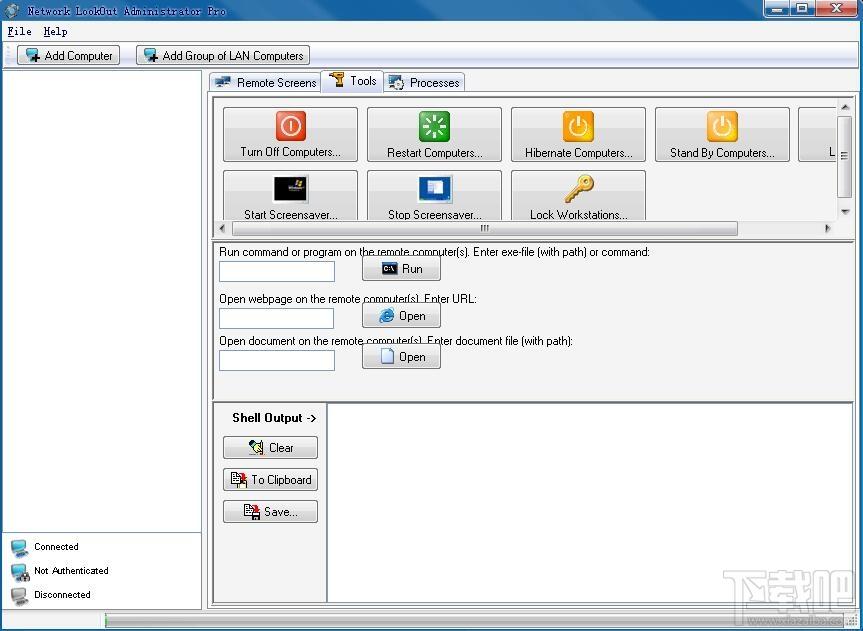
Task: Click the application icon in title bar
Action: click(11, 10)
